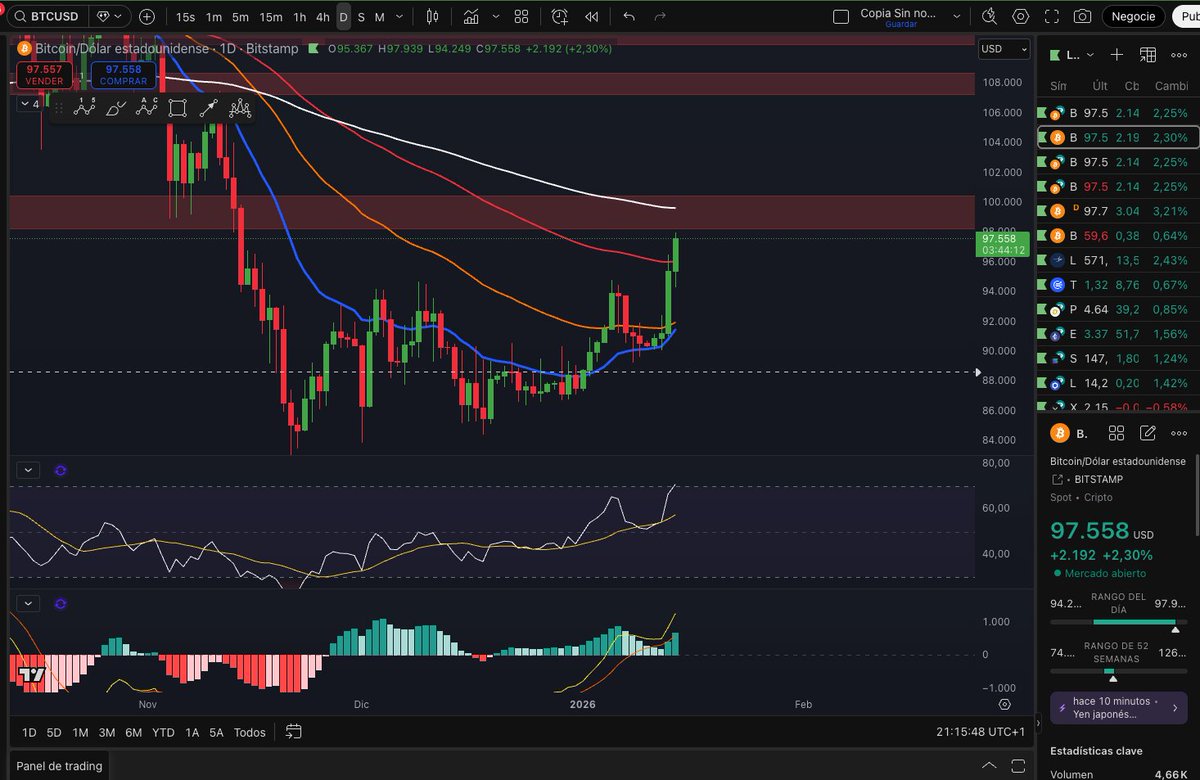Select the 4h timeframe
1200x780 pixels.
tap(322, 17)
